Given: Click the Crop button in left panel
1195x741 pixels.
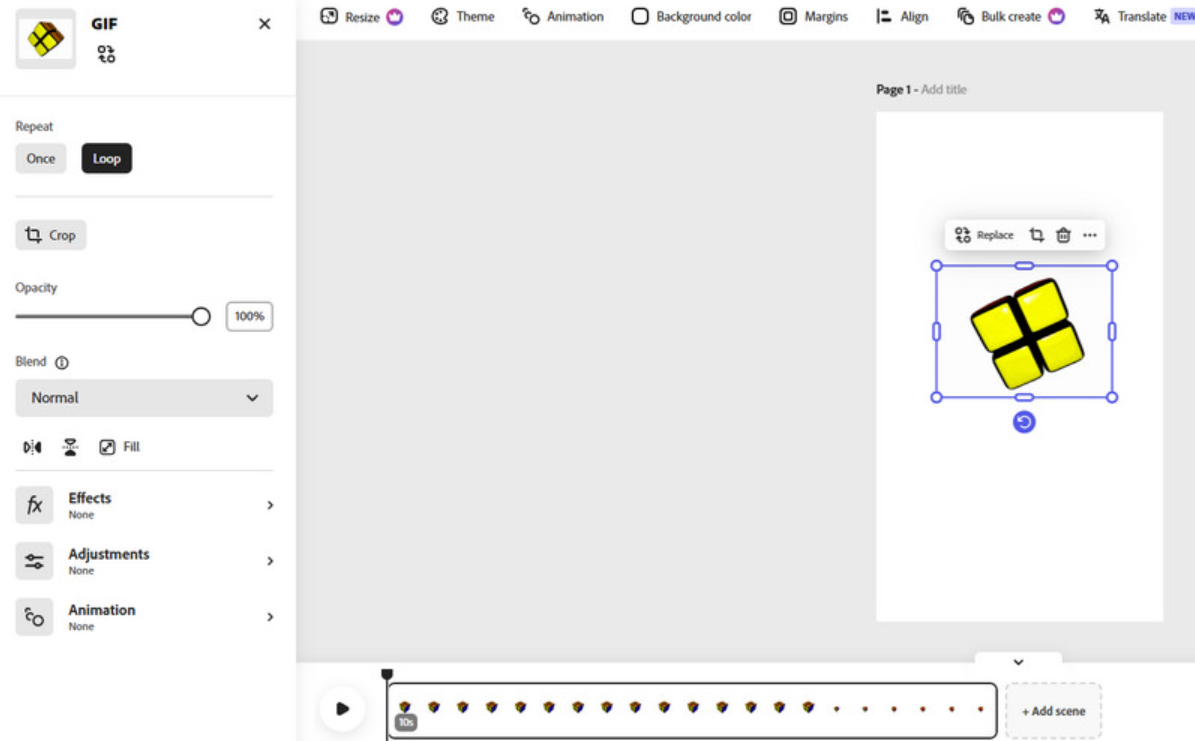Looking at the screenshot, I should [x=51, y=235].
